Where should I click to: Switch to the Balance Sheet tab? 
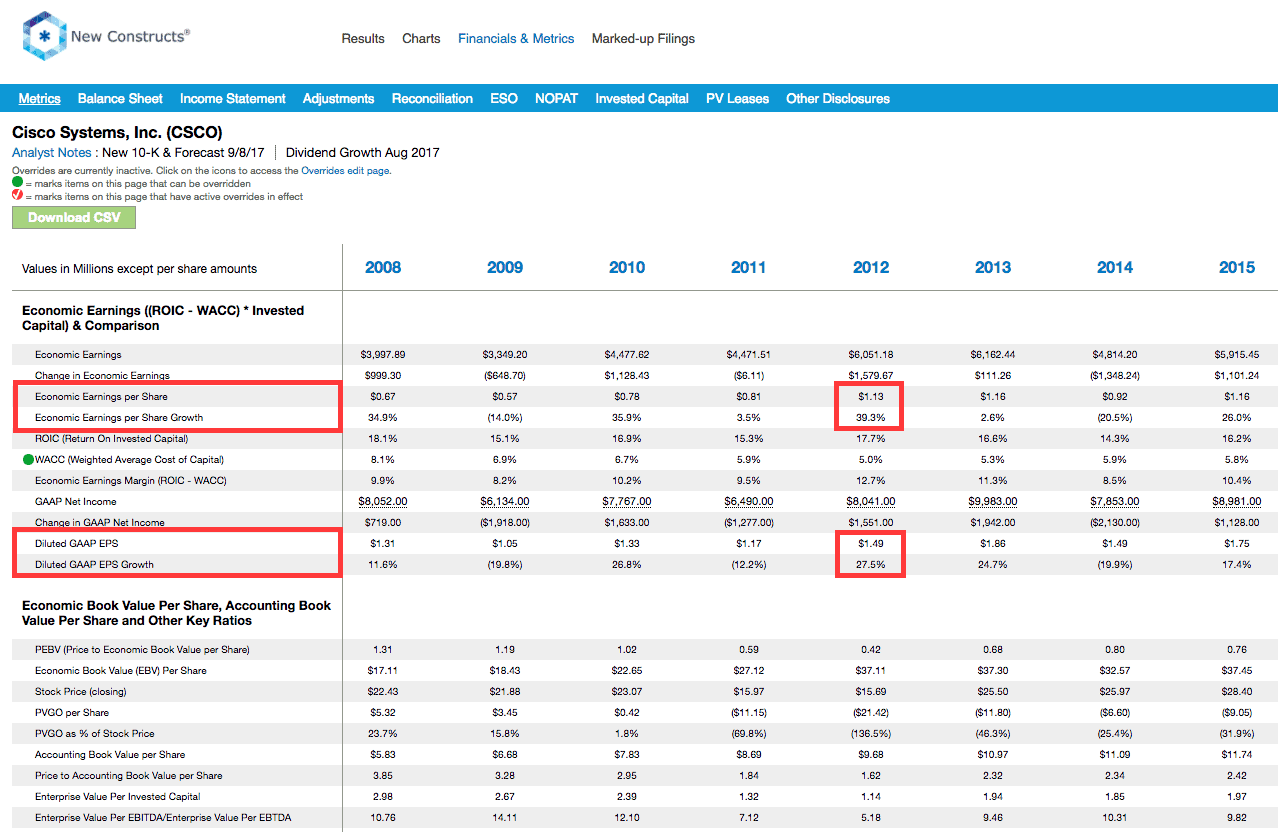[x=120, y=98]
